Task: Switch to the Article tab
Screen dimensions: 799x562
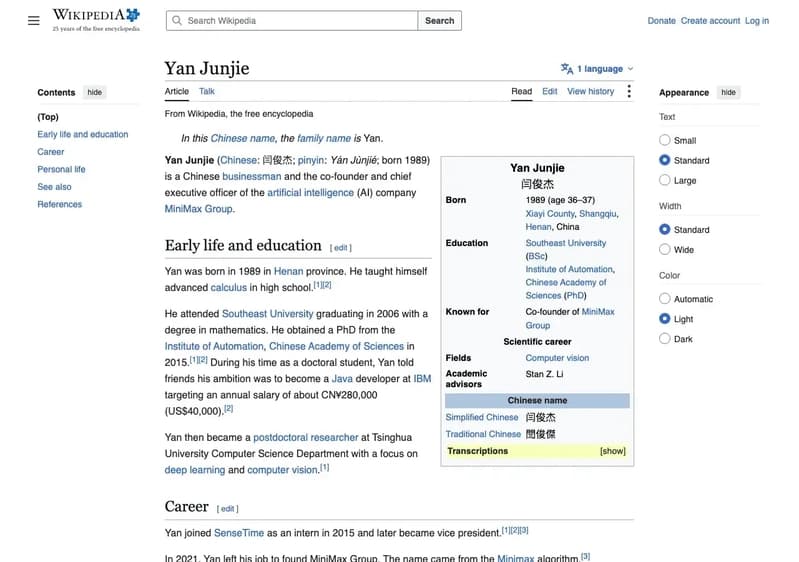Action: tap(176, 91)
